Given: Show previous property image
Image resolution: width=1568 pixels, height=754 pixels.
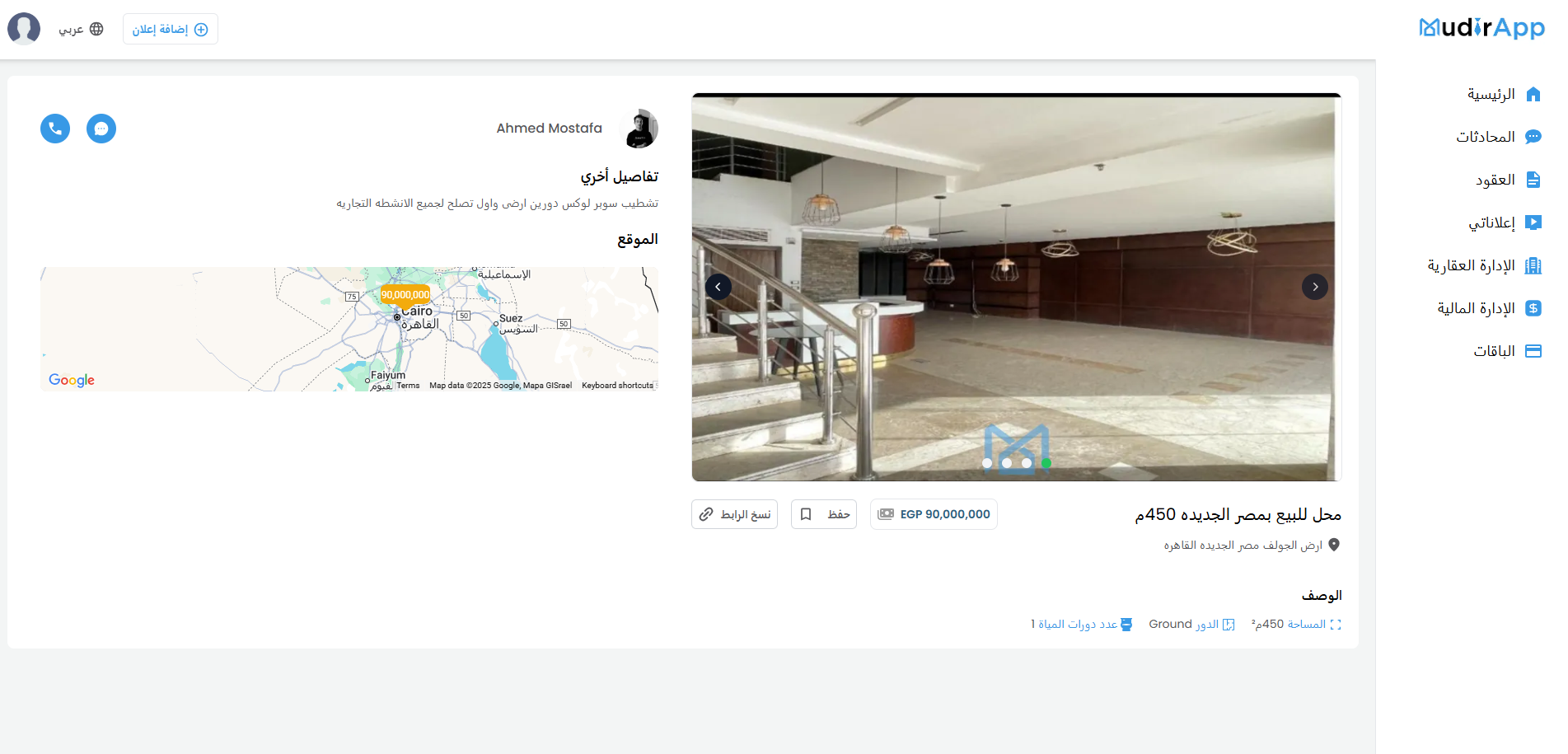Looking at the screenshot, I should point(718,287).
